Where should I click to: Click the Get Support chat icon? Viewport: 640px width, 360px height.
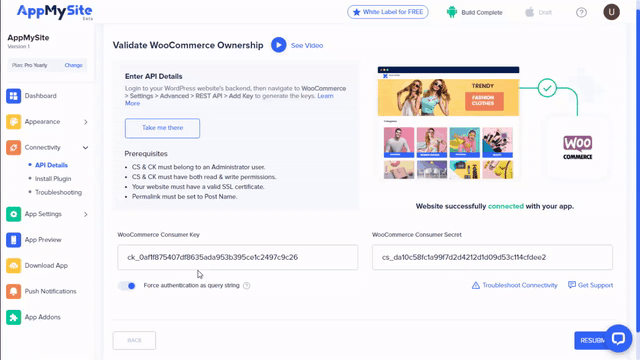click(572, 285)
